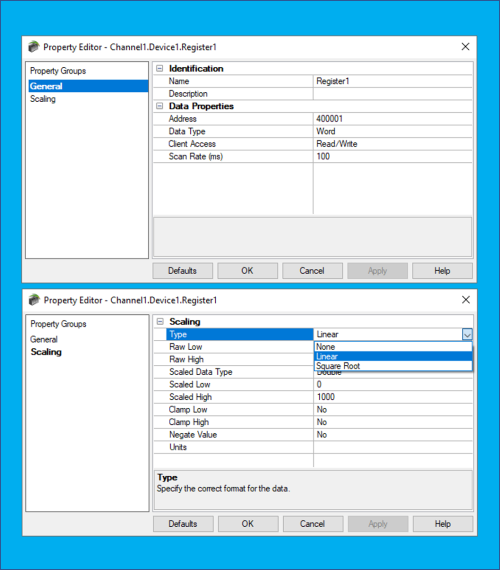This screenshot has width=500, height=570.
Task: Collapse the Data Properties section
Action: [160, 106]
